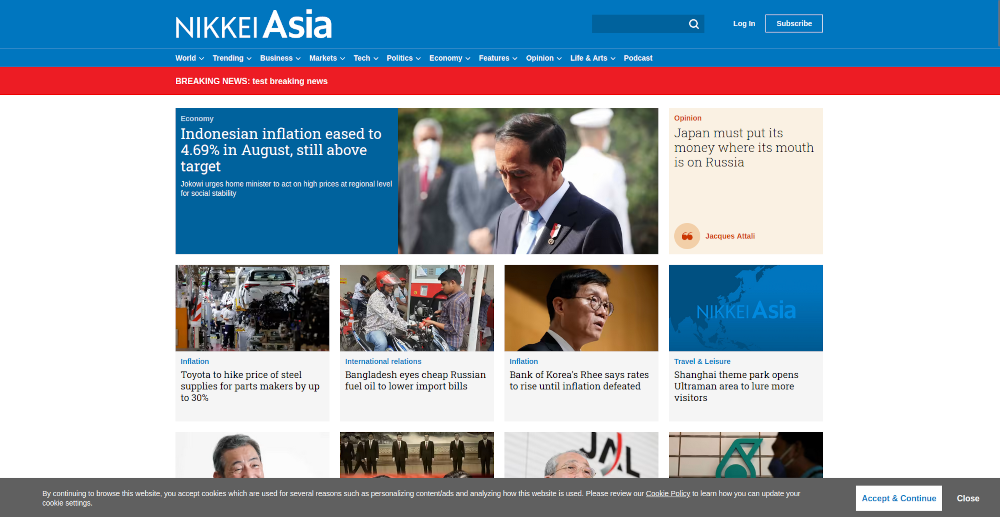Screen dimensions: 1000x517
Task: Open the Tech nav item
Action: tap(362, 58)
